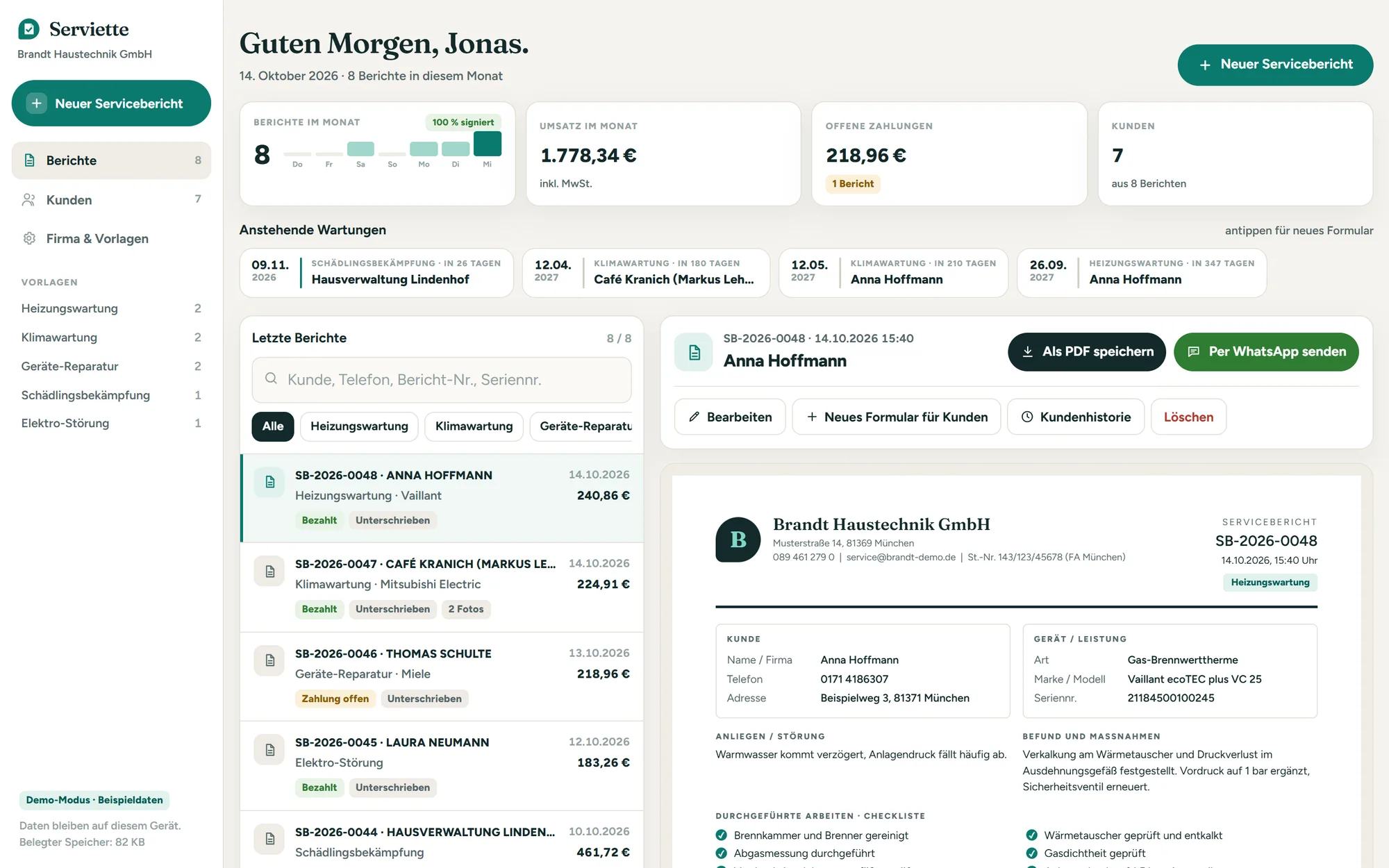
Task: Click top-right Neuer Servicebericht button
Action: (1275, 65)
